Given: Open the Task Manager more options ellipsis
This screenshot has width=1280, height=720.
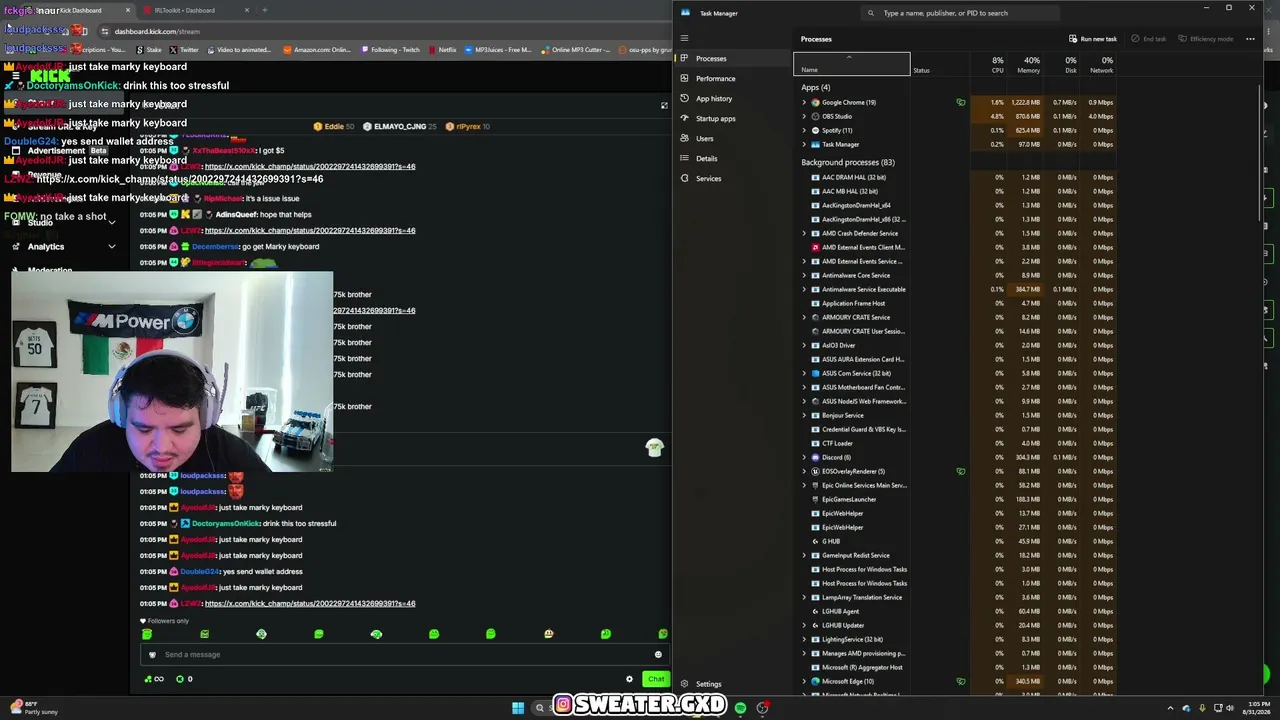Looking at the screenshot, I should (1250, 39).
